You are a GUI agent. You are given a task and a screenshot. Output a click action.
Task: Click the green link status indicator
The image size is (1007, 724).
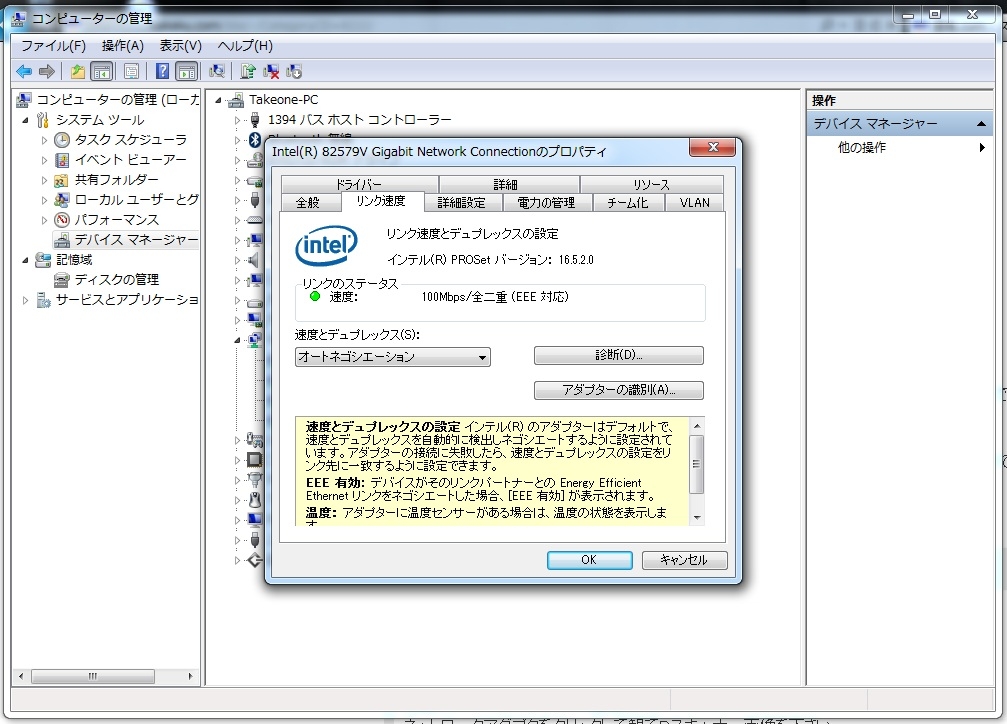pos(315,296)
